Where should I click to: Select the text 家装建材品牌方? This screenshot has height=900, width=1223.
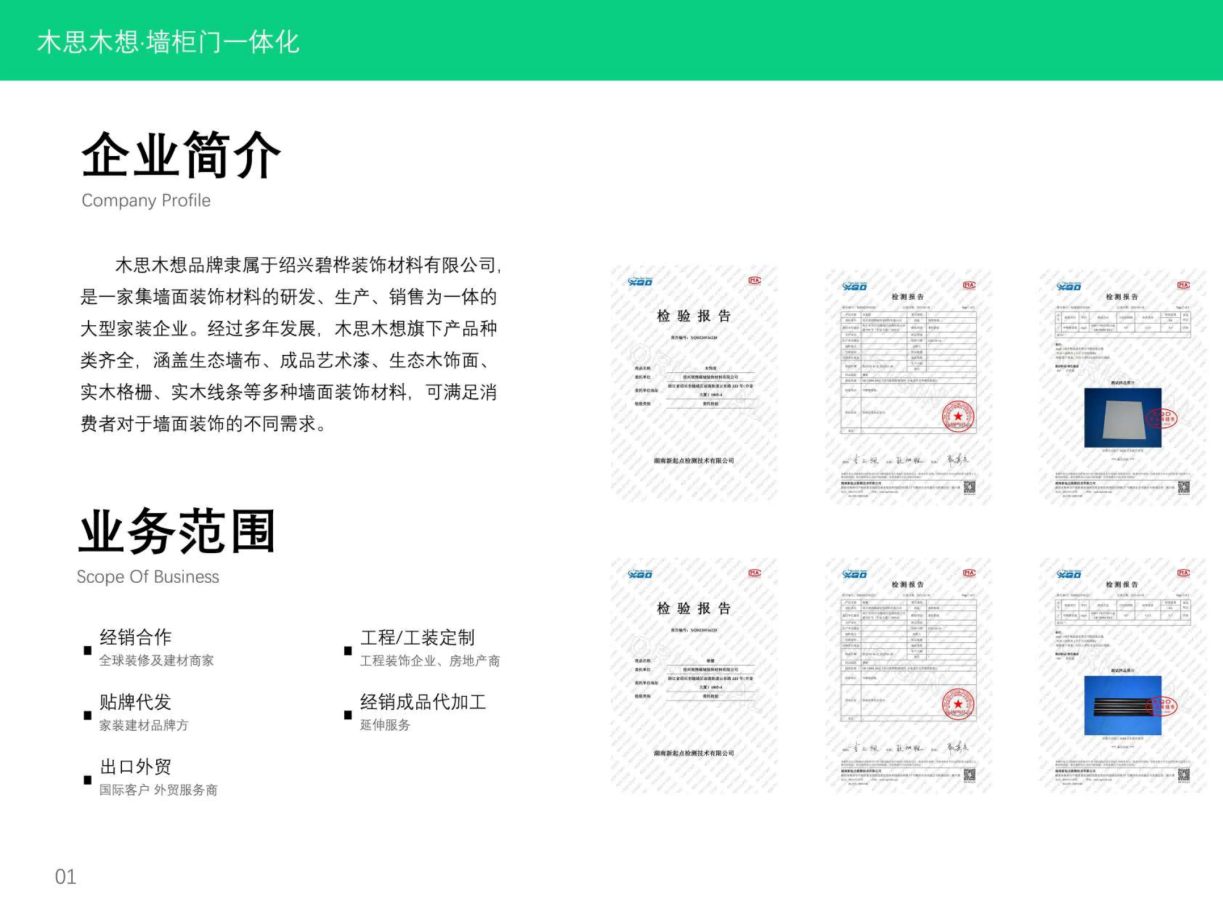(143, 725)
